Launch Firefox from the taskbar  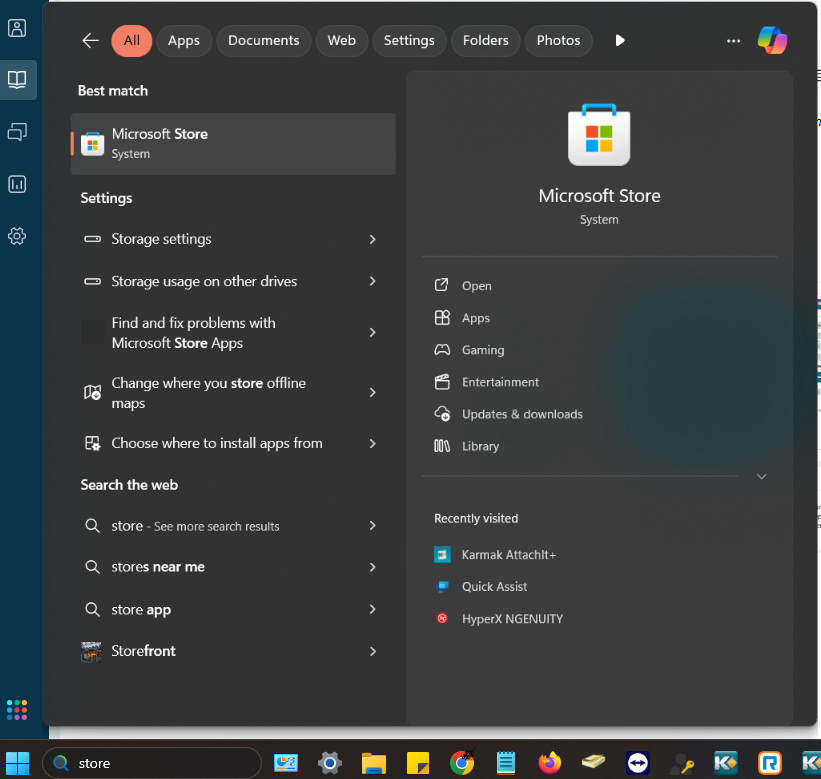(550, 763)
